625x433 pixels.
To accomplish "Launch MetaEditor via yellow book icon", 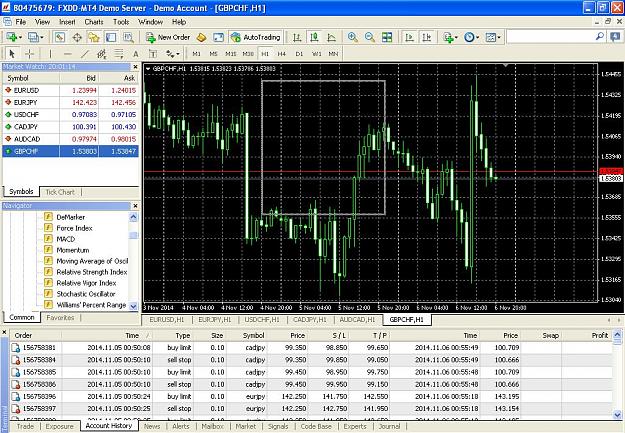I will [201, 37].
